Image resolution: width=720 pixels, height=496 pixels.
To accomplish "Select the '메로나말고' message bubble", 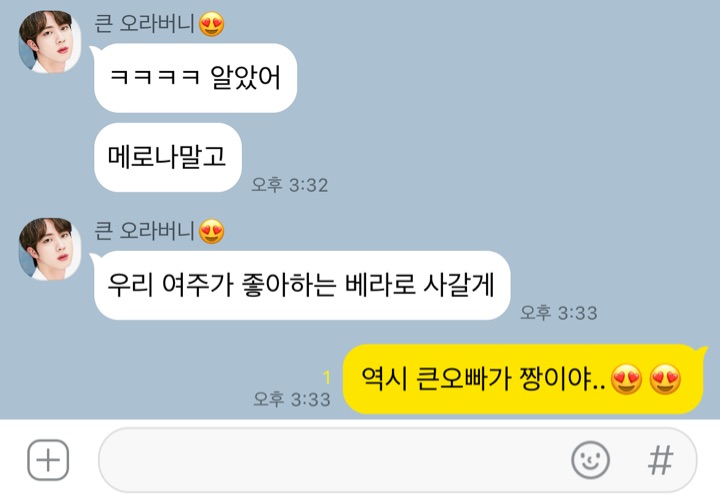I will tap(168, 157).
